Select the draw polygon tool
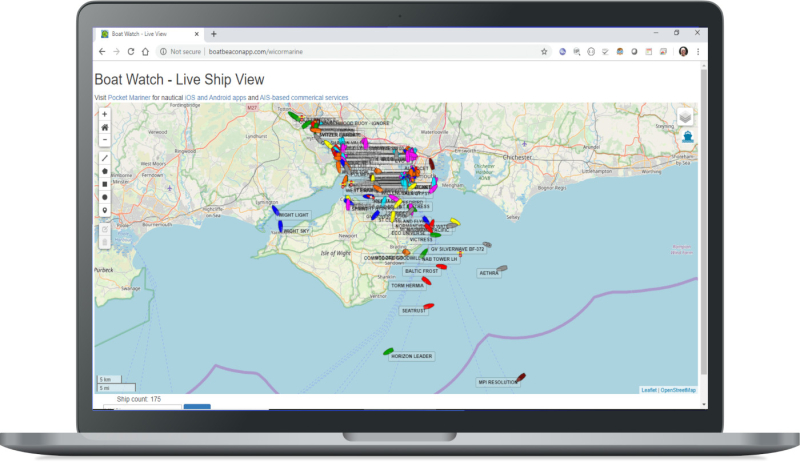This screenshot has width=800, height=462. [x=105, y=171]
